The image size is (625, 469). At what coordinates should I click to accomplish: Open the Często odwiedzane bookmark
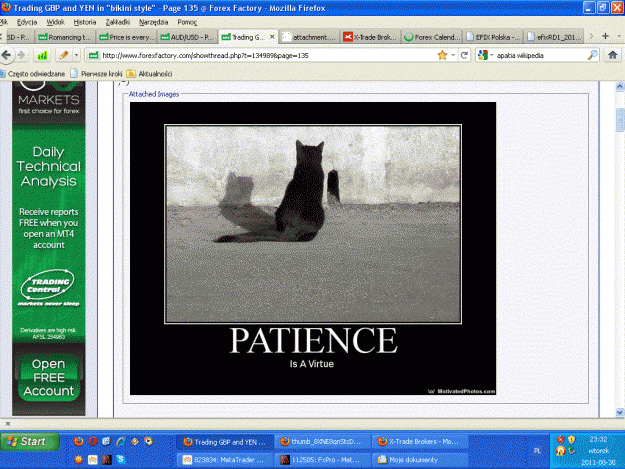pyautogui.click(x=33, y=74)
